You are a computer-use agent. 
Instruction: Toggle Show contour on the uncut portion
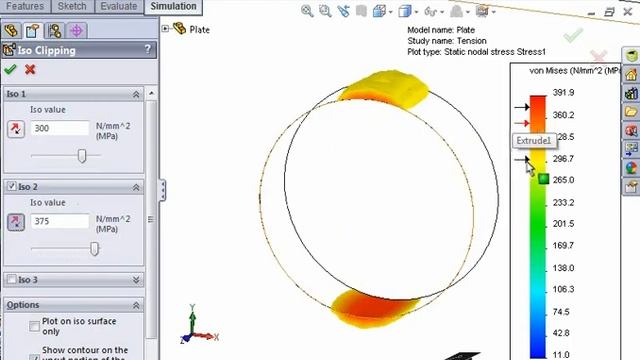(x=34, y=357)
